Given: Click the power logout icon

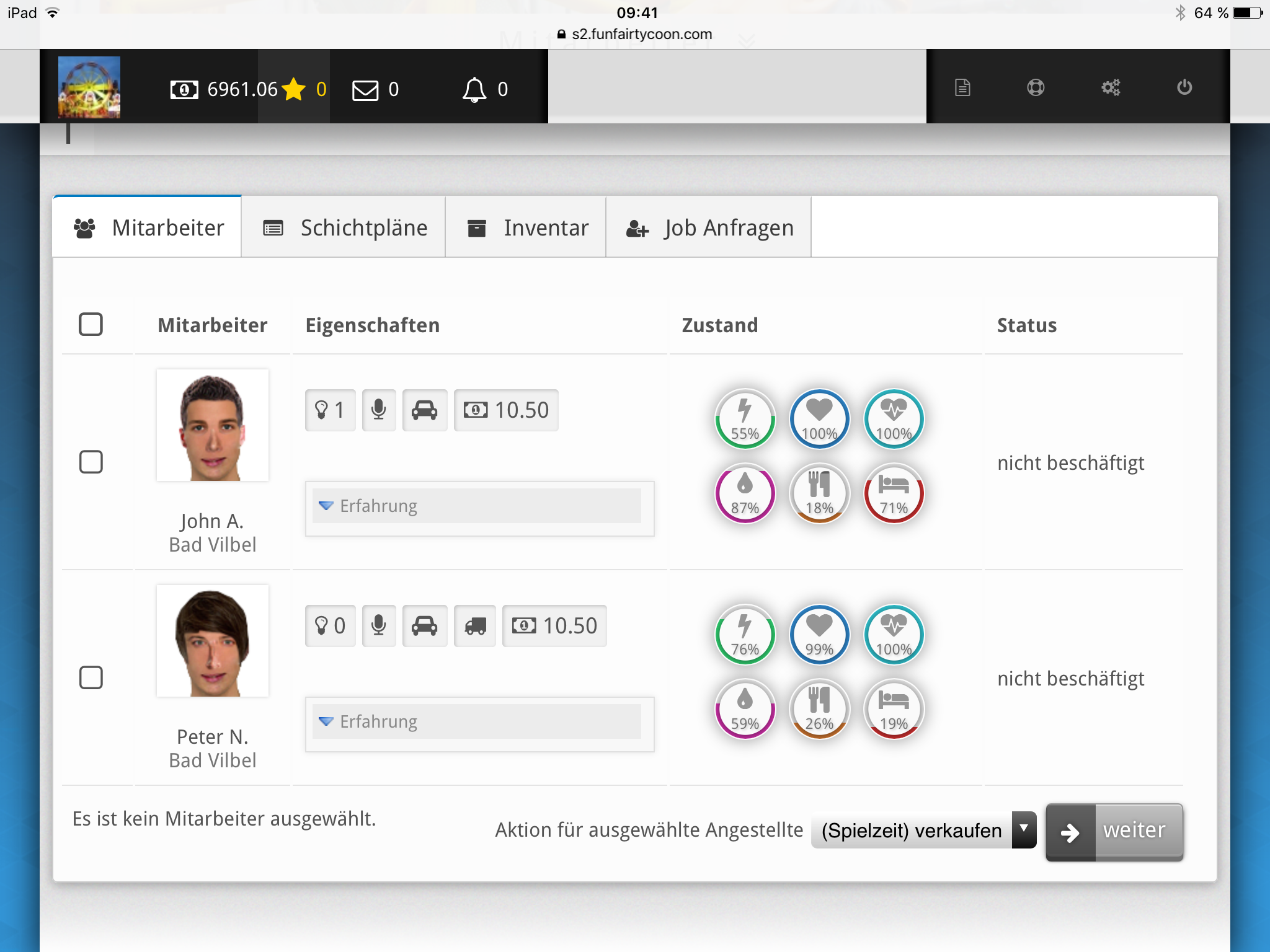Looking at the screenshot, I should [x=1184, y=87].
